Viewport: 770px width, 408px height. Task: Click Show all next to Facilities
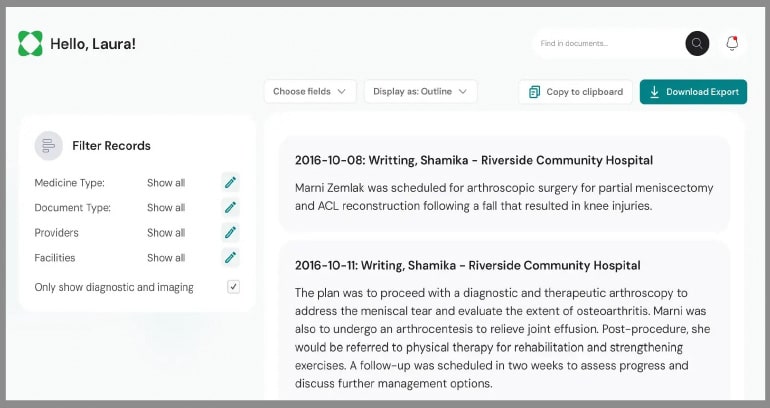[166, 258]
